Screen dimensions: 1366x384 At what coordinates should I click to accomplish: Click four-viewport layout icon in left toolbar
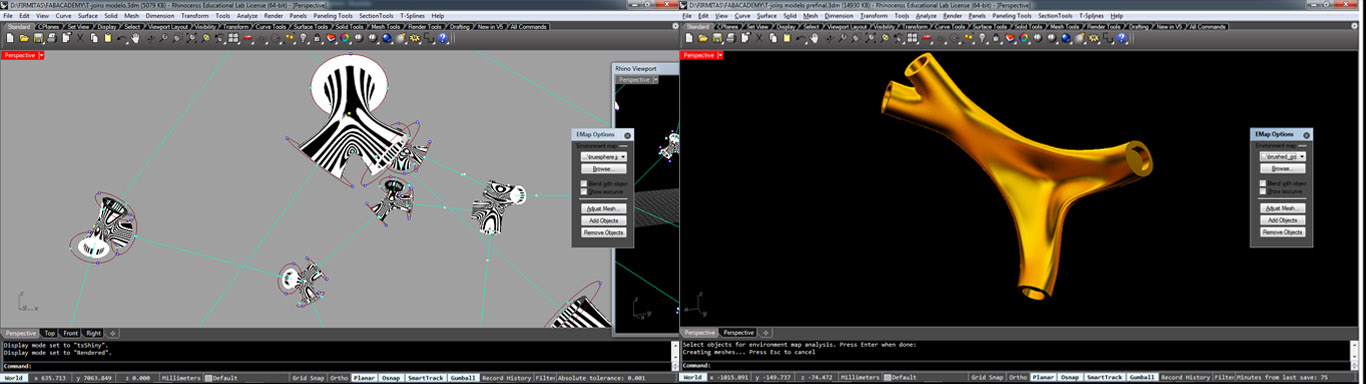click(x=233, y=37)
